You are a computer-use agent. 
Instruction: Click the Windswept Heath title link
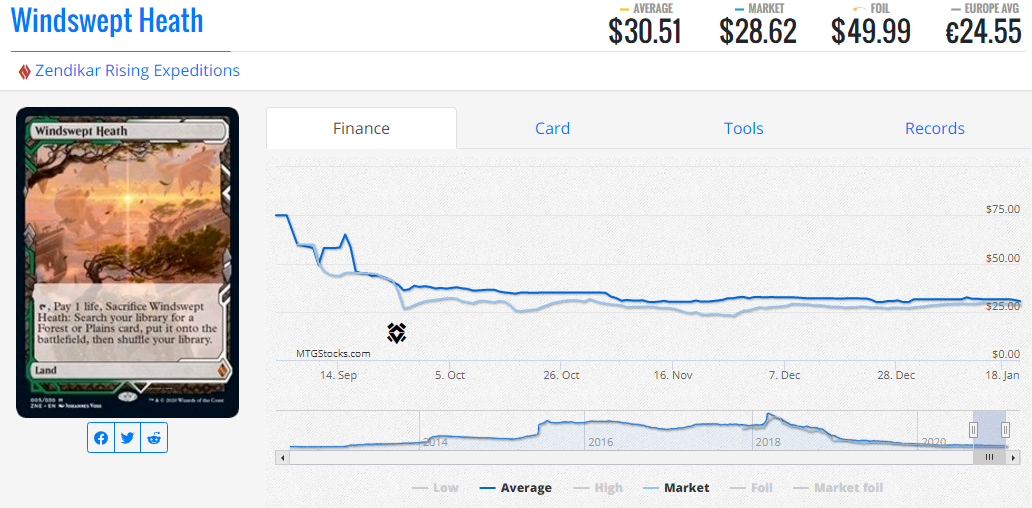pyautogui.click(x=107, y=21)
